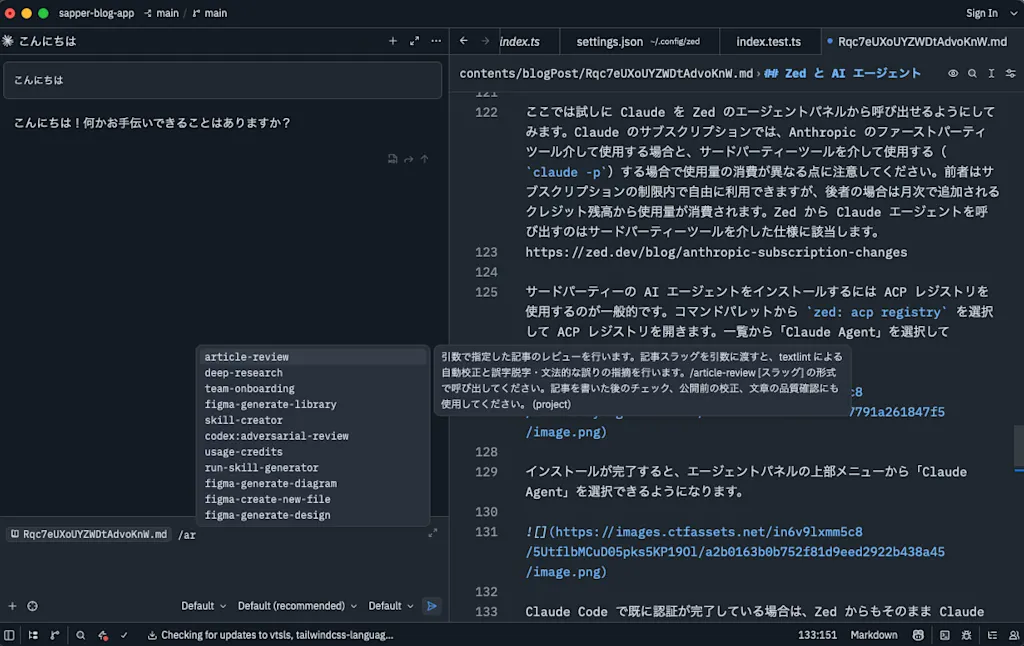Click the text cursor selection icon in toolbar
This screenshot has width=1024, height=646.
pos(991,73)
